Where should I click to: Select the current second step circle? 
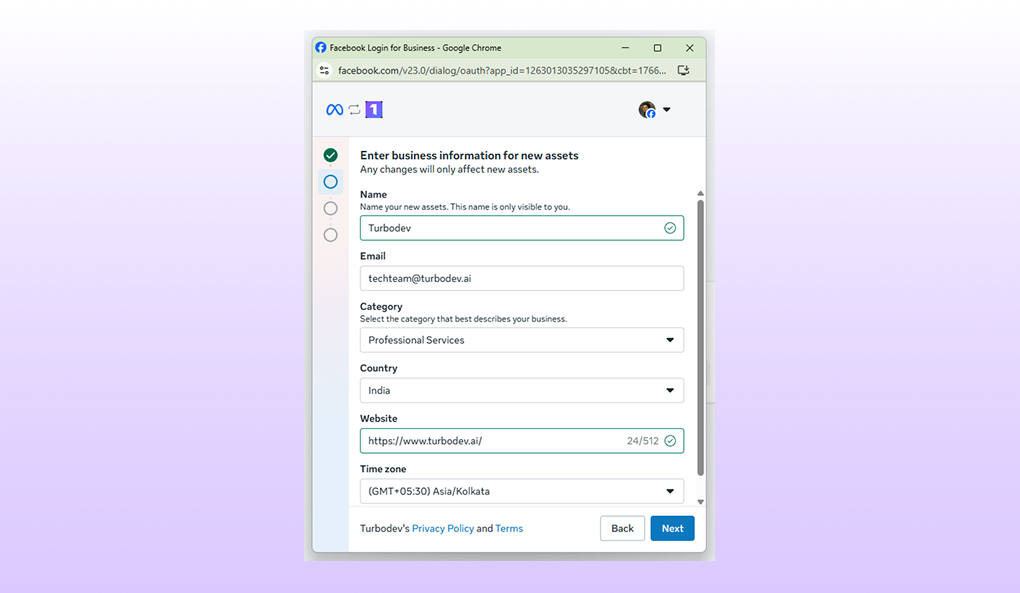[x=330, y=181]
